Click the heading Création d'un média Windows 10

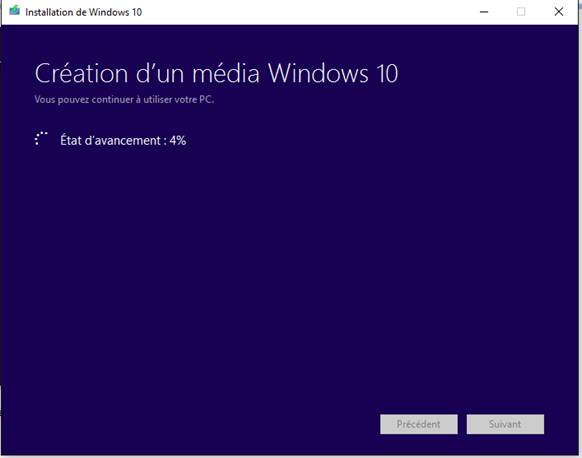[x=216, y=73]
